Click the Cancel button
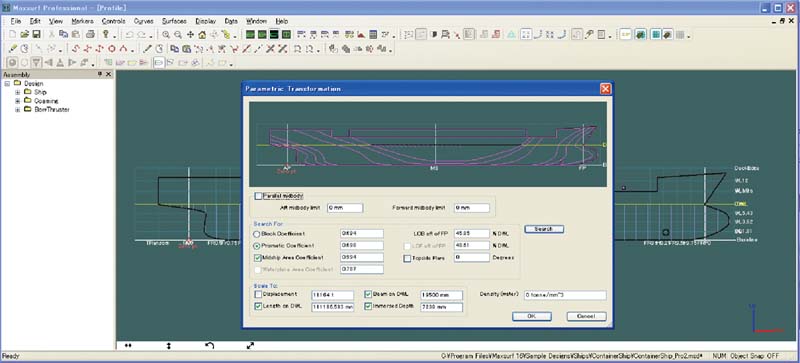Screen dimensions: 800x363 pos(587,317)
